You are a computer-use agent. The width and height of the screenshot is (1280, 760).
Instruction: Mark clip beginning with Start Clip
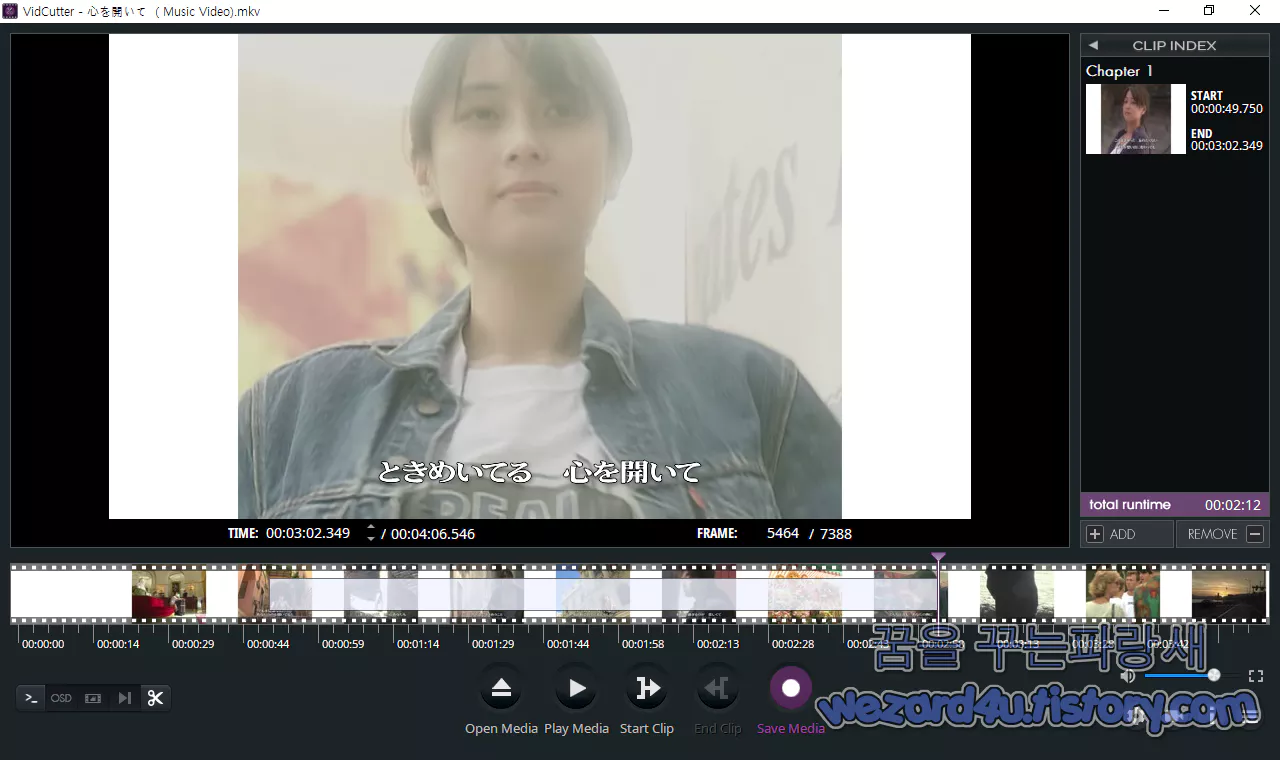[648, 688]
